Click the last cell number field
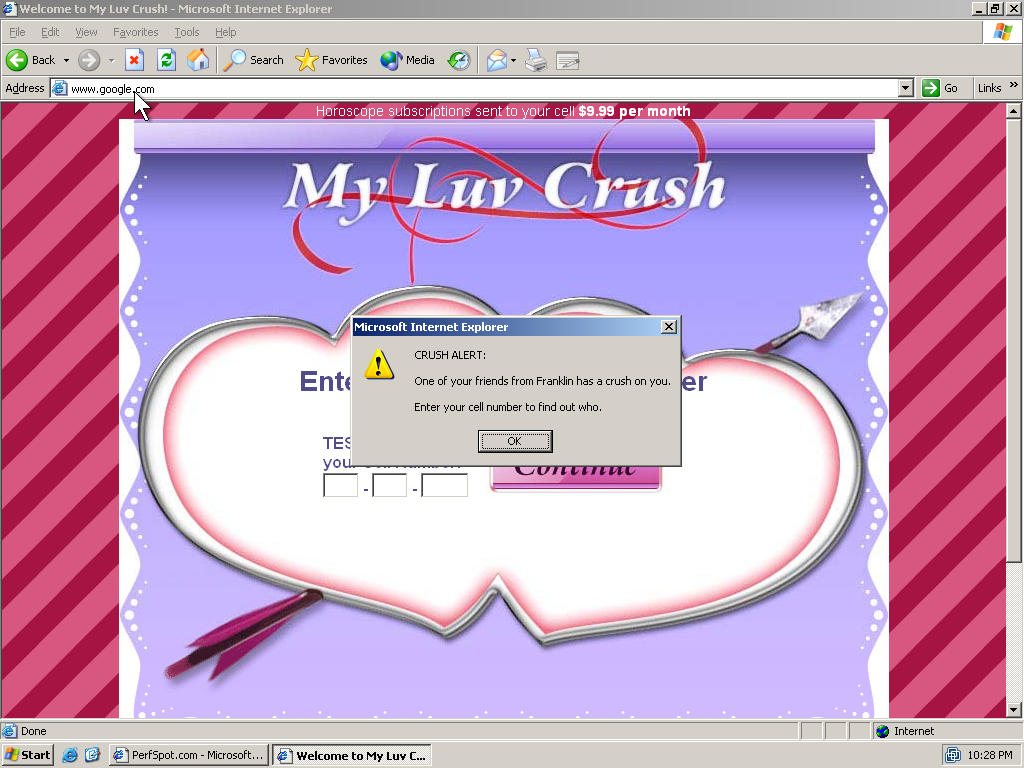1024x768 pixels. (445, 485)
